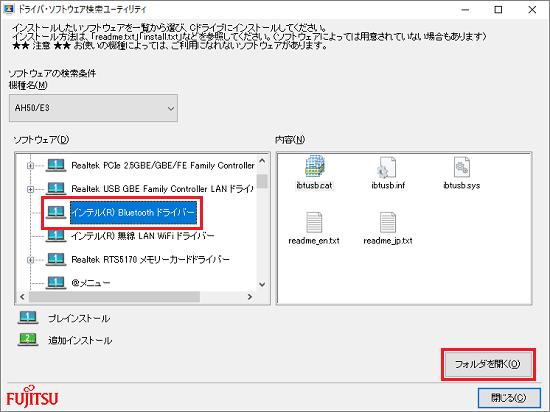The width and height of the screenshot is (550, 412).
Task: Click right arrow of horizontal scrollbar
Action: pyautogui.click(x=250, y=297)
